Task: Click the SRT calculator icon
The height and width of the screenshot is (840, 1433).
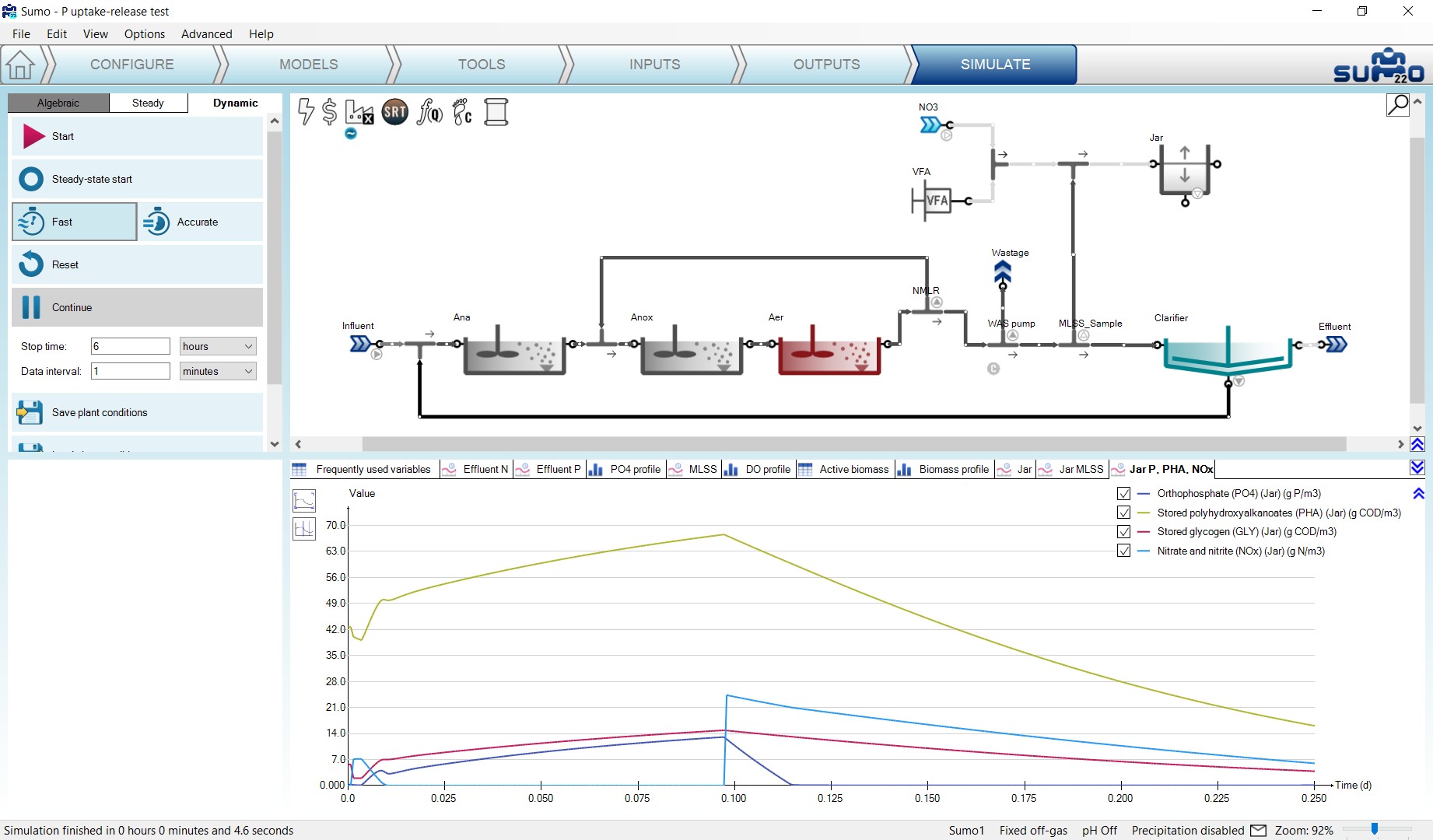Action: [x=395, y=112]
